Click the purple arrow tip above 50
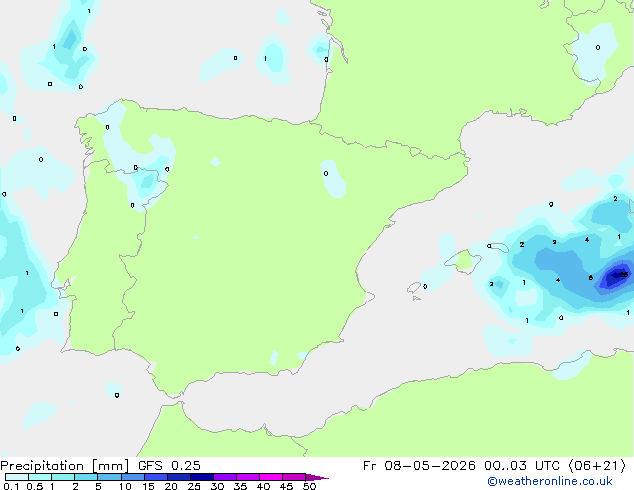Screen dimensions: 634x490 (x=317, y=477)
